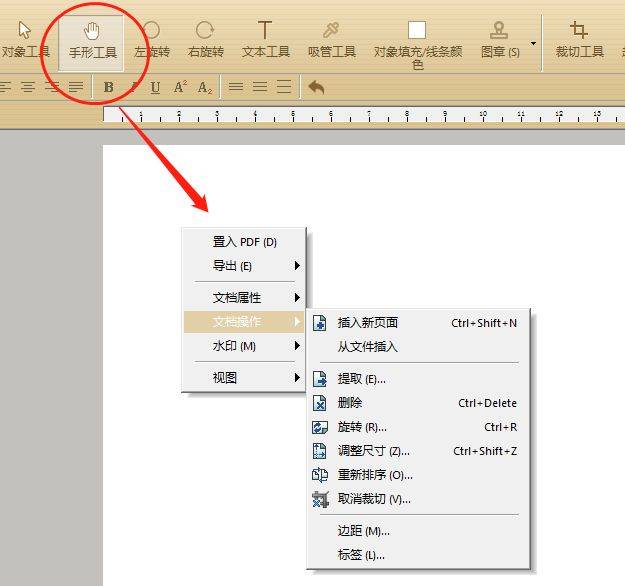
Task: Click Place PDF (置入 PDF) menu entry
Action: (244, 242)
